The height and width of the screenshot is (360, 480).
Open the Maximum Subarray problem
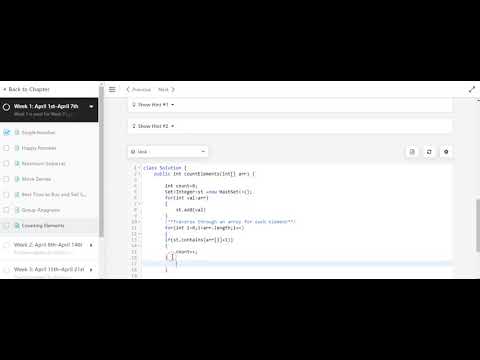(x=43, y=163)
